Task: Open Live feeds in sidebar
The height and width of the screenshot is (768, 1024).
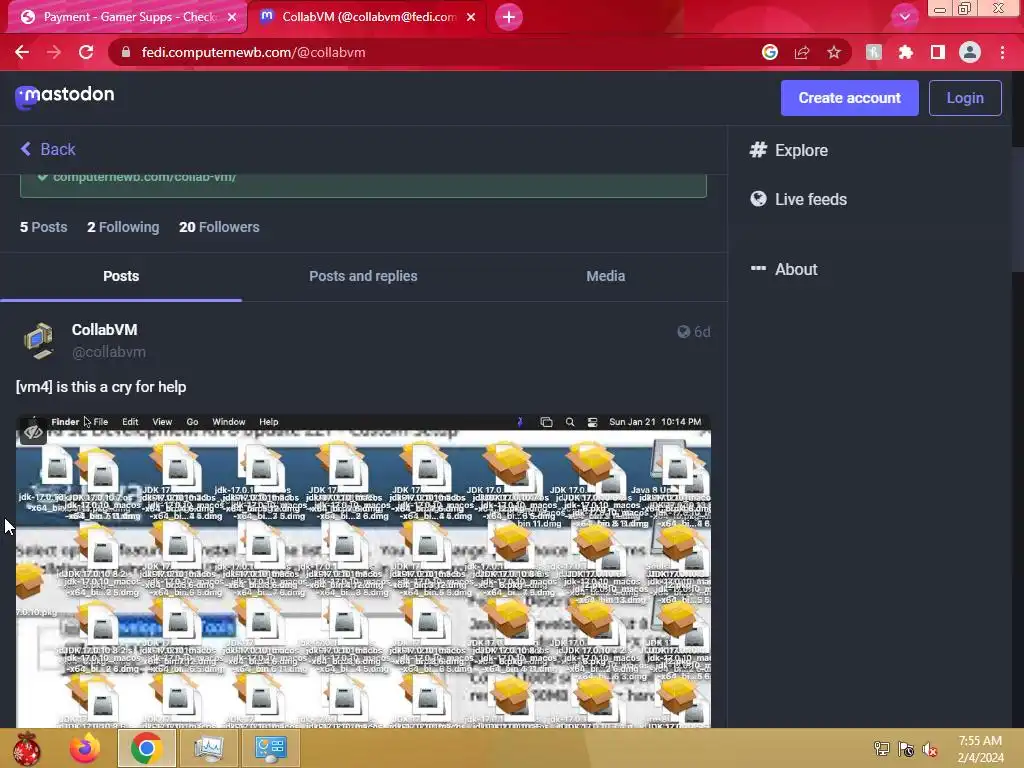Action: tap(798, 199)
